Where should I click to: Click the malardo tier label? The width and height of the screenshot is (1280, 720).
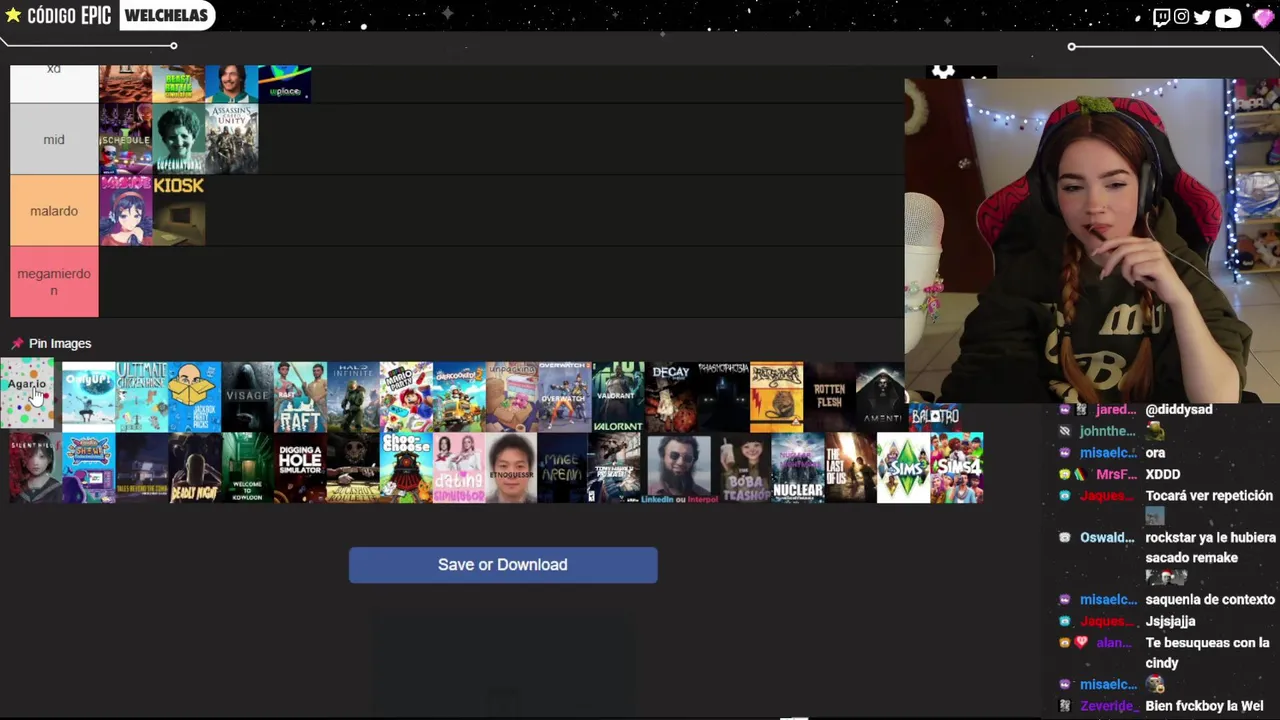(x=54, y=211)
